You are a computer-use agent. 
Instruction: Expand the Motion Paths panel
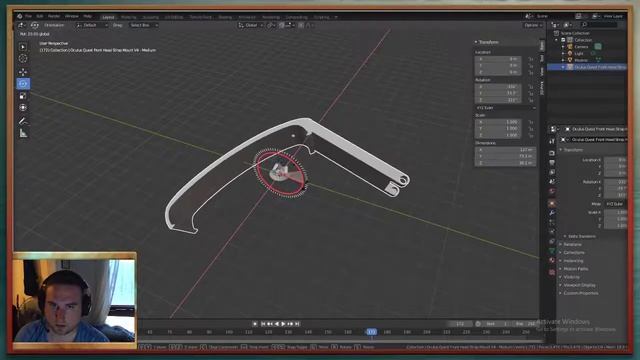pos(575,269)
